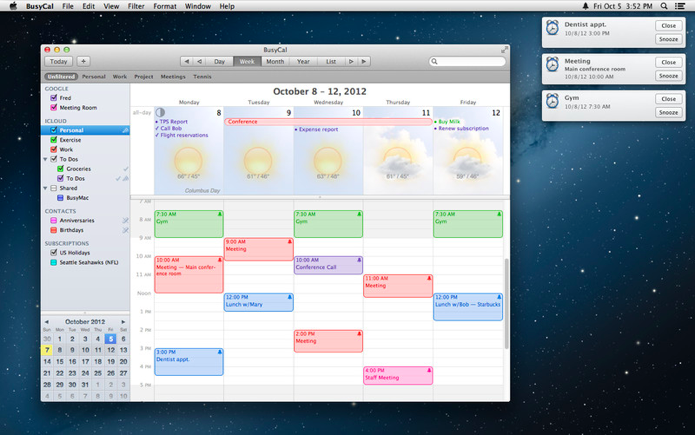
Task: Collapse the Shared group
Action: tap(45, 188)
